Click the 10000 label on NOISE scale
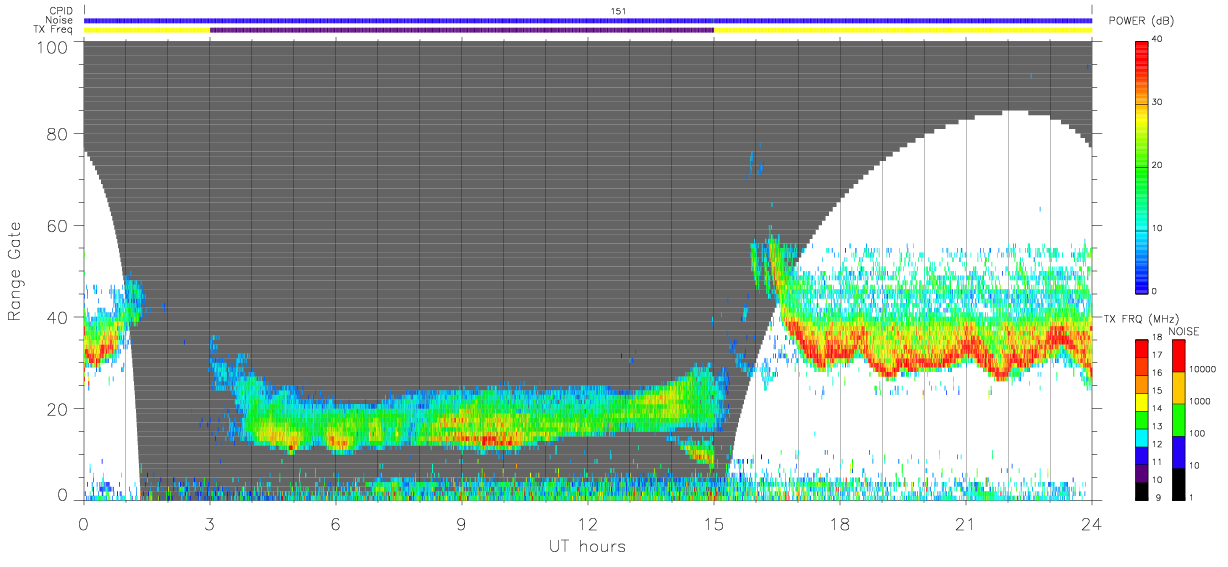The width and height of the screenshot is (1228, 567). [x=1203, y=371]
